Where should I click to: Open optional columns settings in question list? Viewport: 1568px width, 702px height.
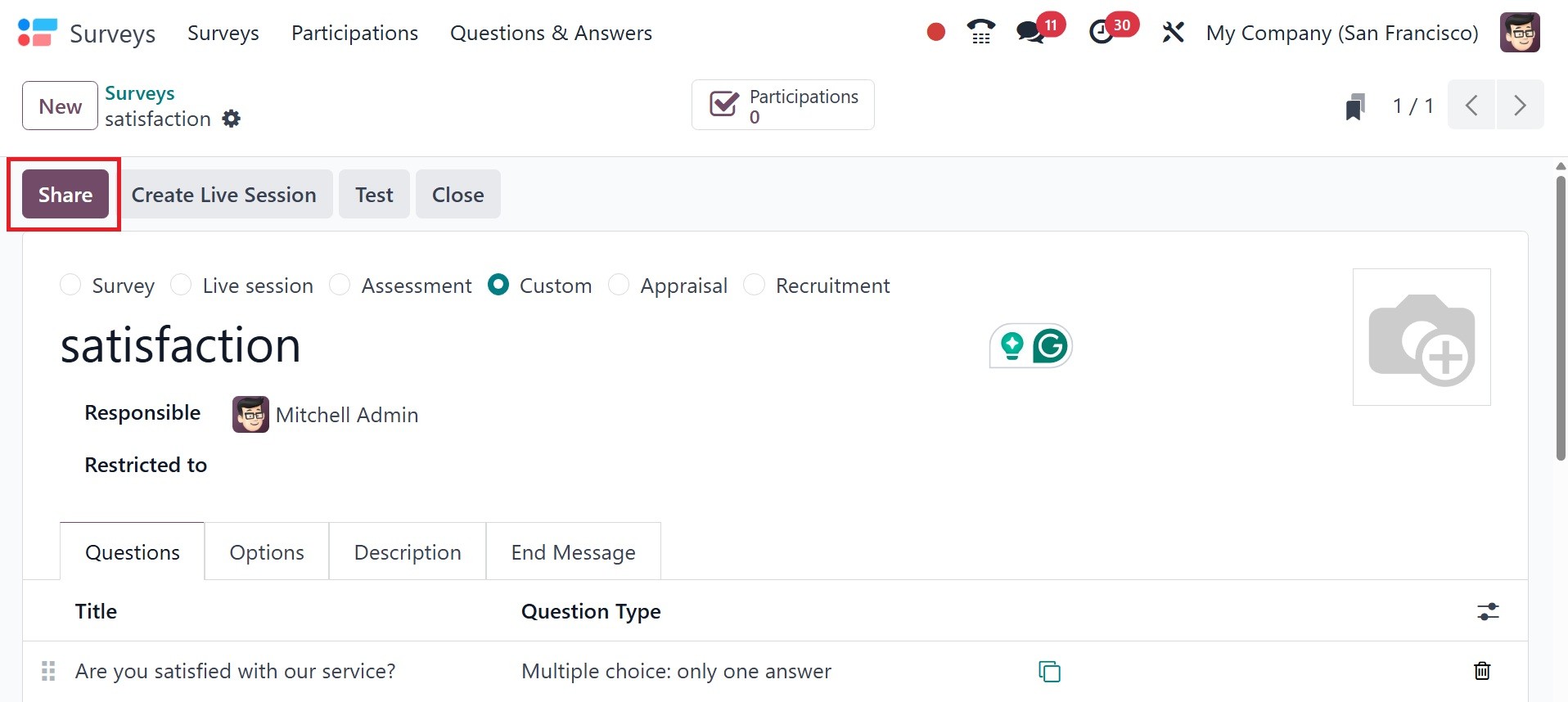point(1487,611)
